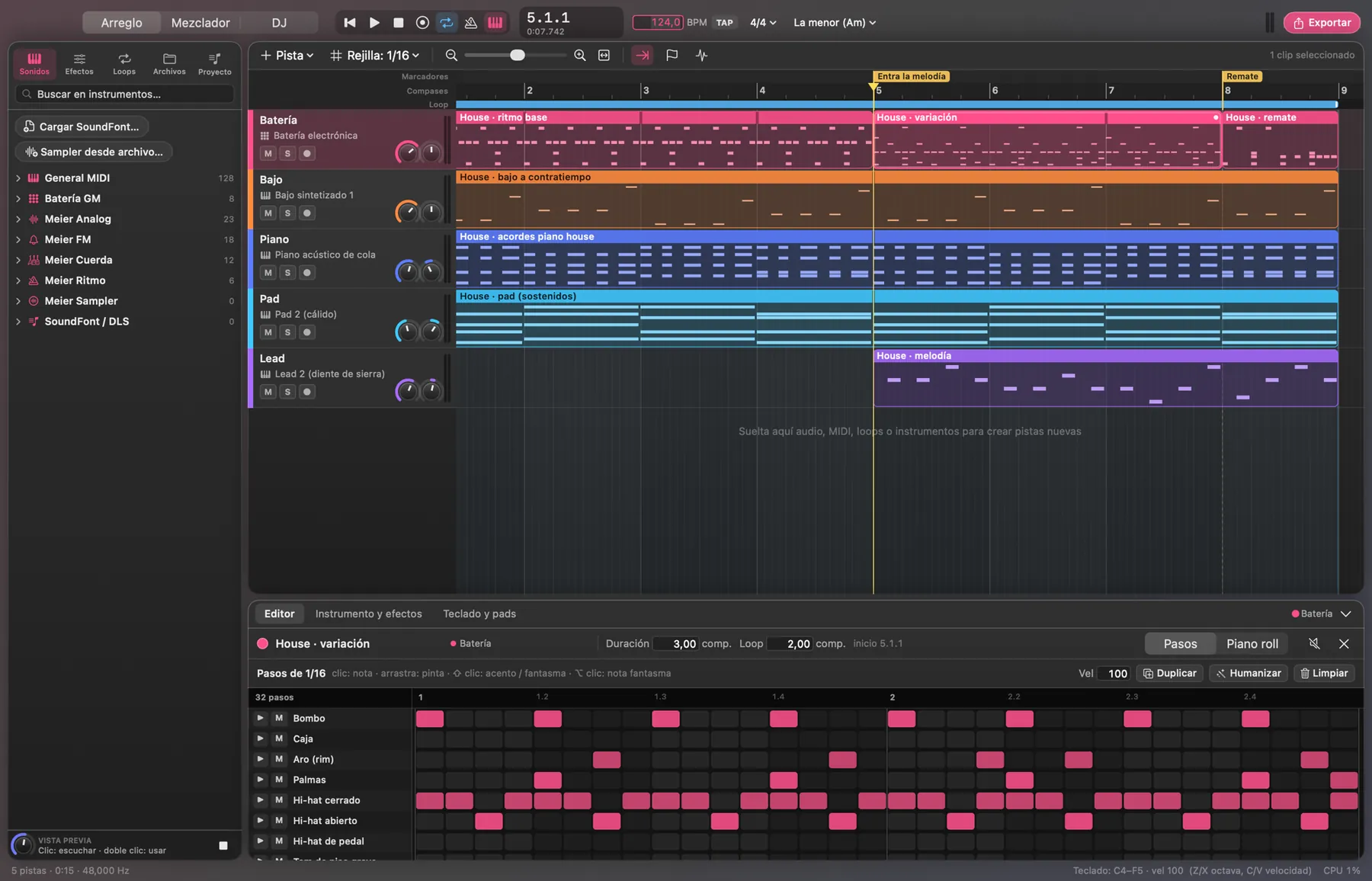The height and width of the screenshot is (881, 1372).
Task: Click Sampler desde archivo button
Action: [x=94, y=152]
